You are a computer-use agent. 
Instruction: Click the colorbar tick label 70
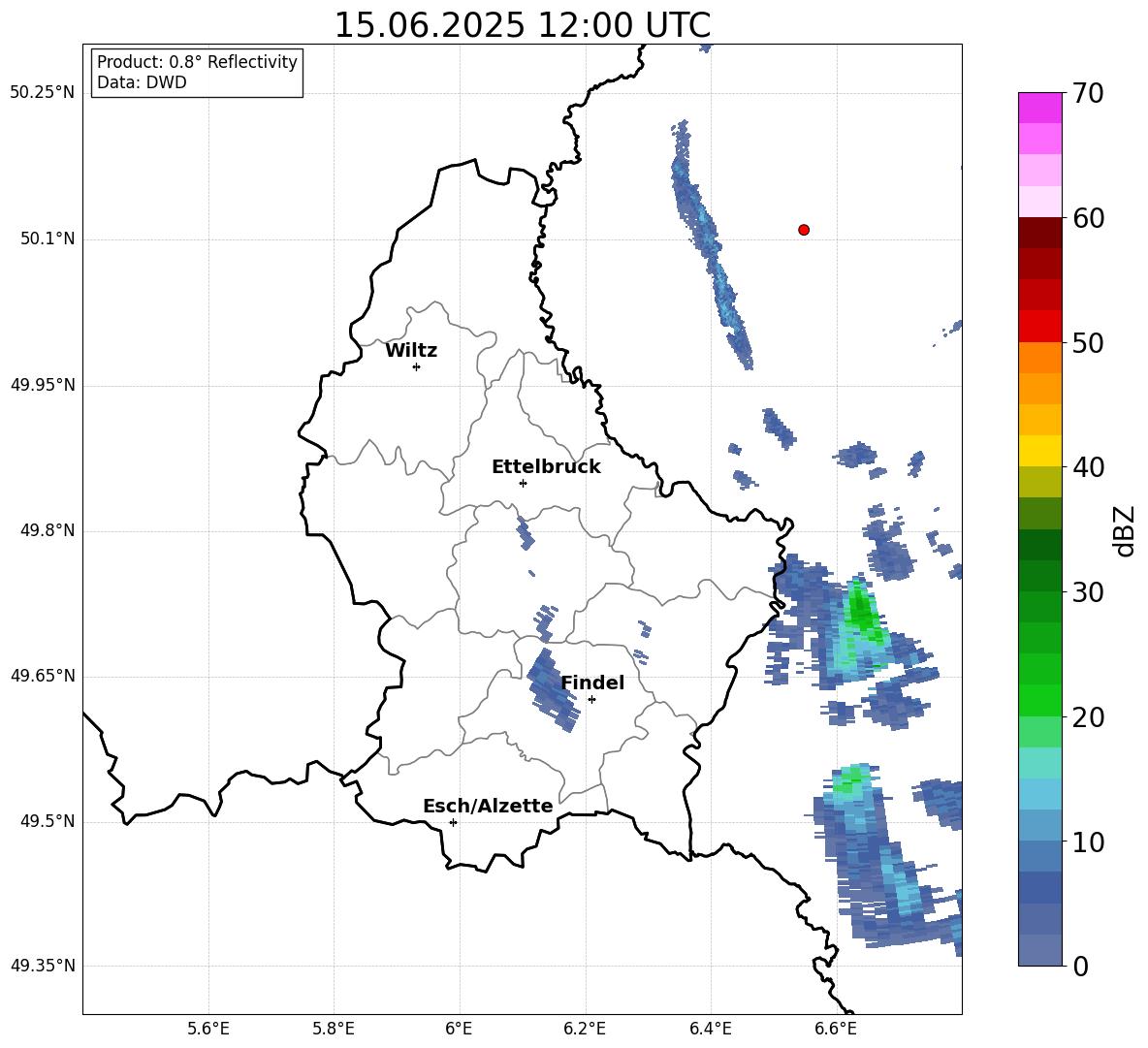[x=1088, y=93]
